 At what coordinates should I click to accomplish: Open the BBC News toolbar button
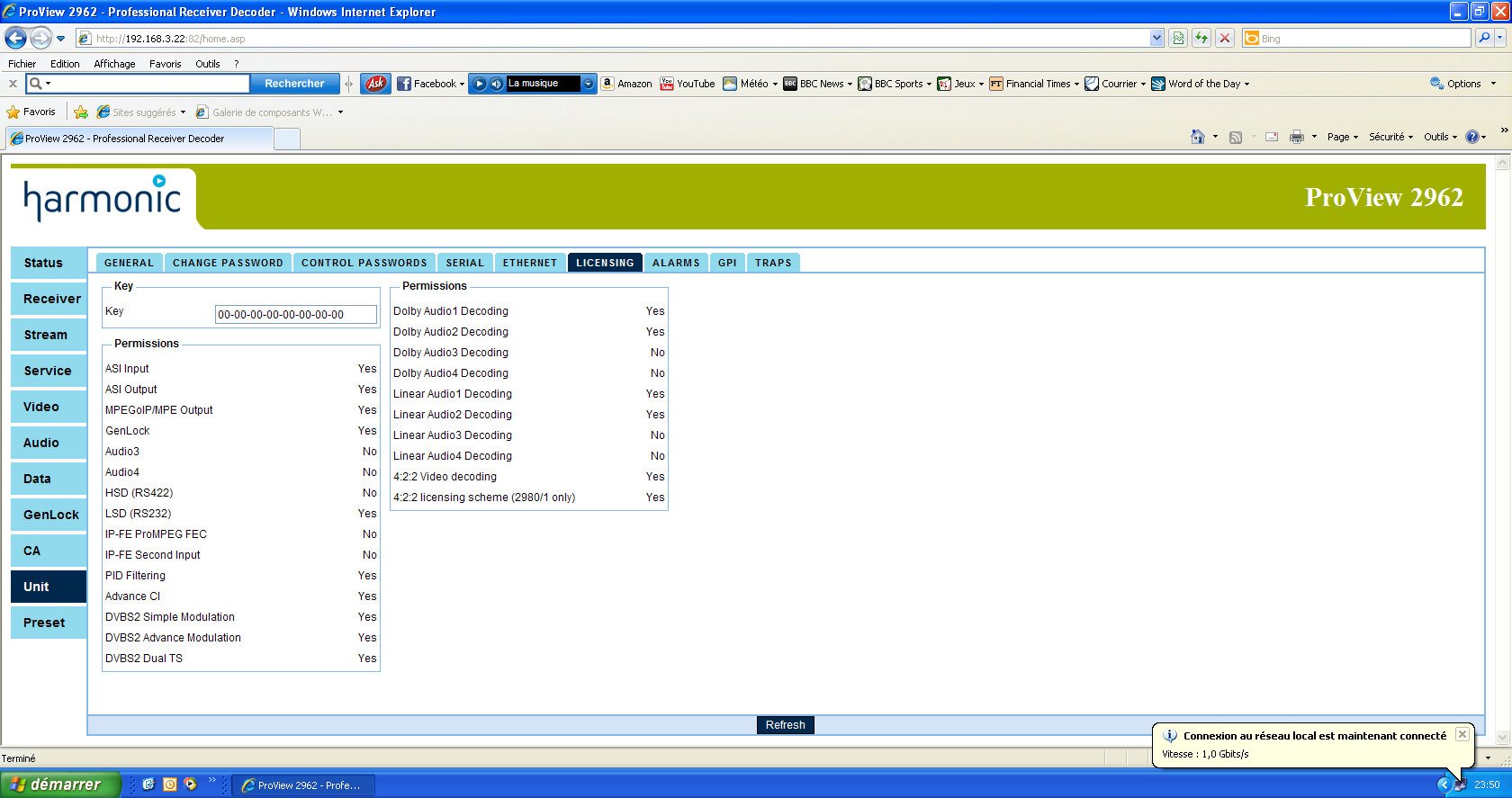click(x=817, y=84)
